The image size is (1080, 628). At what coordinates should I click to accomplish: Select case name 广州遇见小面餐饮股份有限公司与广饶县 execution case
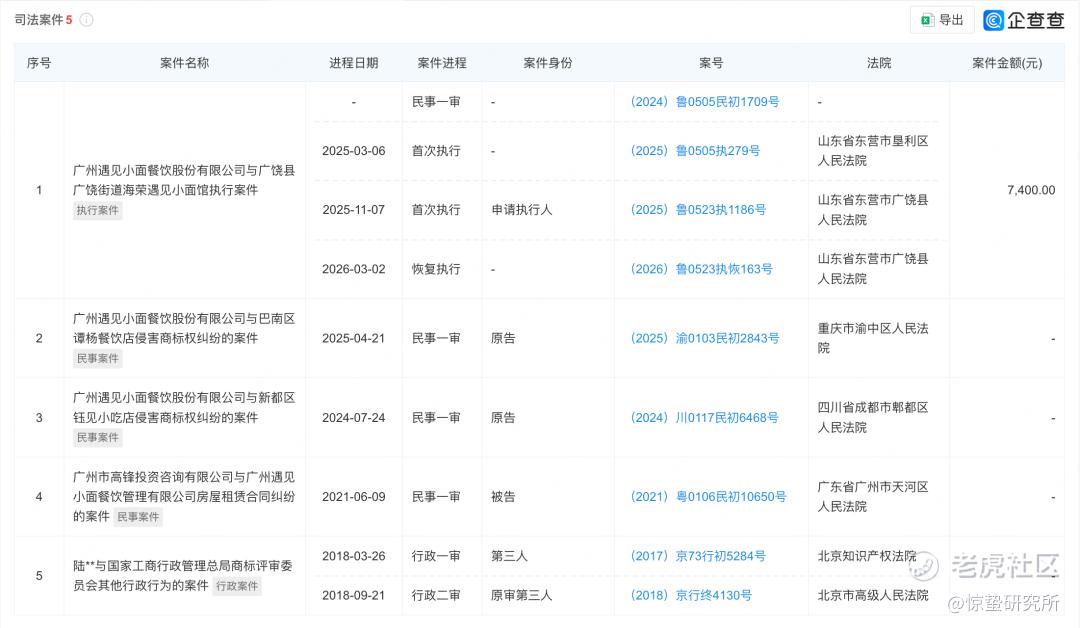tap(184, 180)
